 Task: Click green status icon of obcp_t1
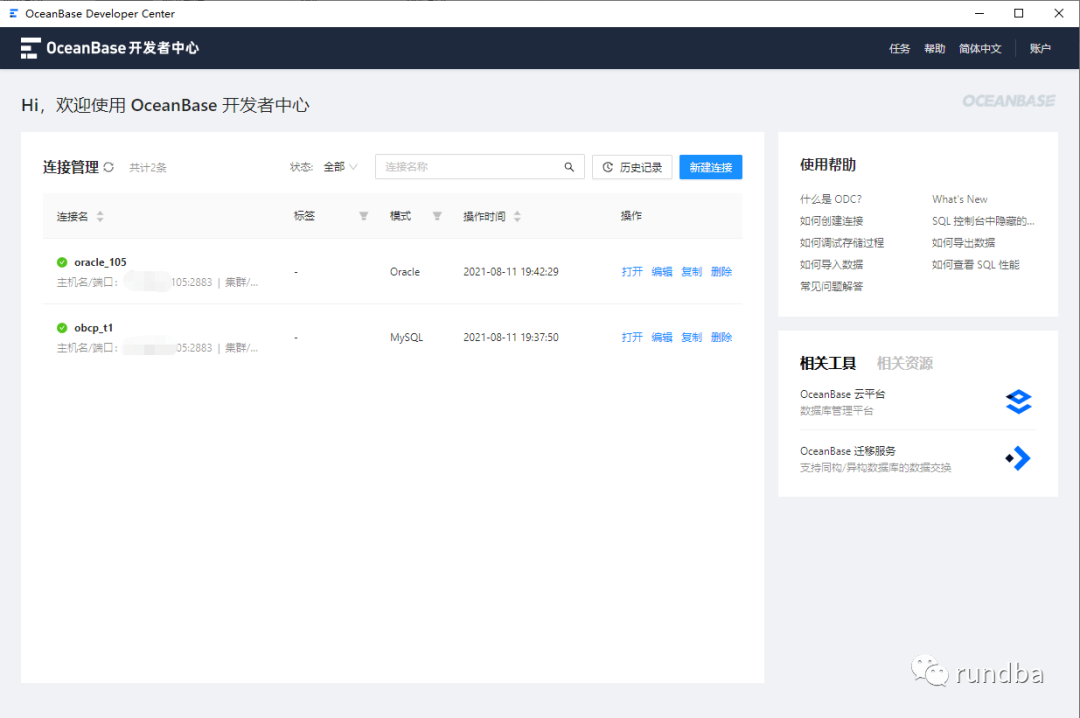(x=62, y=328)
